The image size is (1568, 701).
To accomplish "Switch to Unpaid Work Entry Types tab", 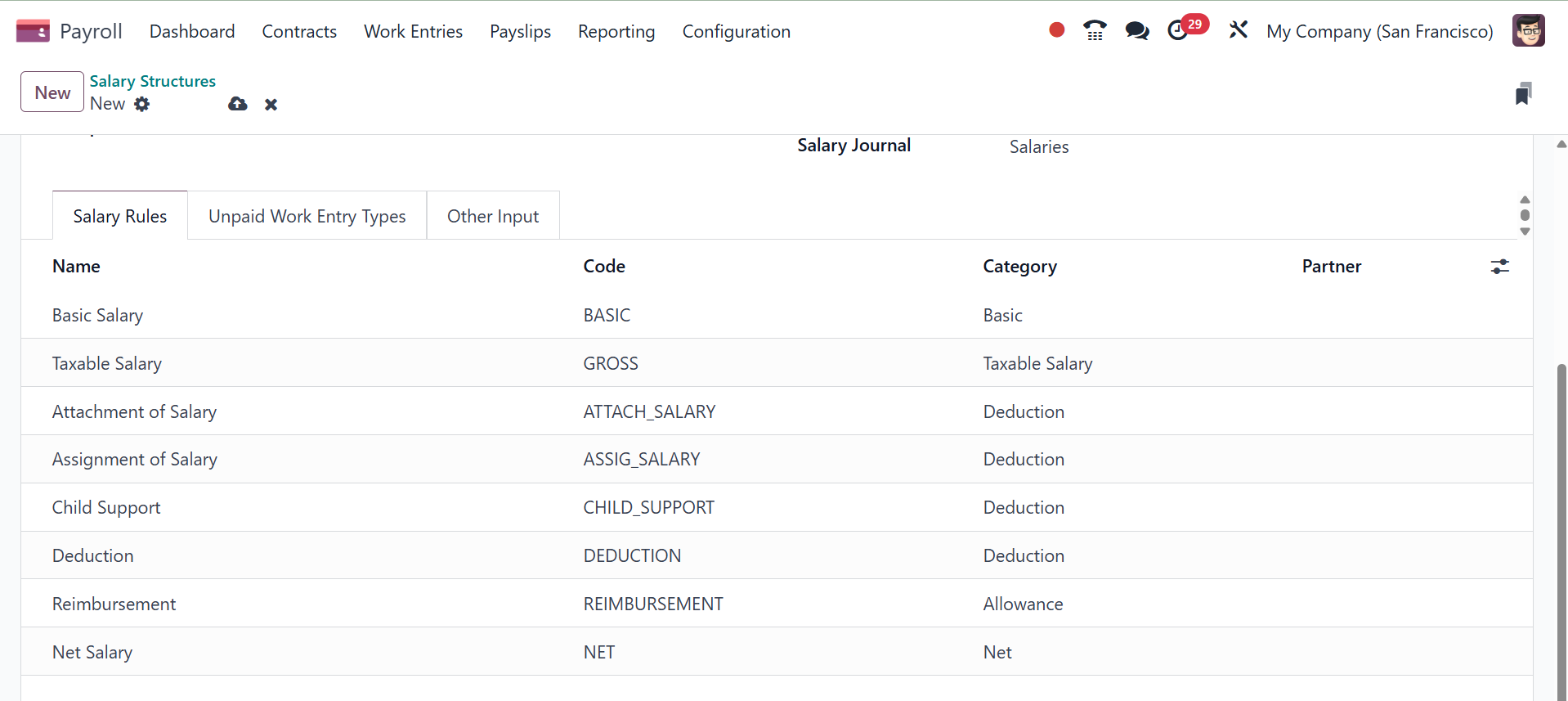I will 307,216.
